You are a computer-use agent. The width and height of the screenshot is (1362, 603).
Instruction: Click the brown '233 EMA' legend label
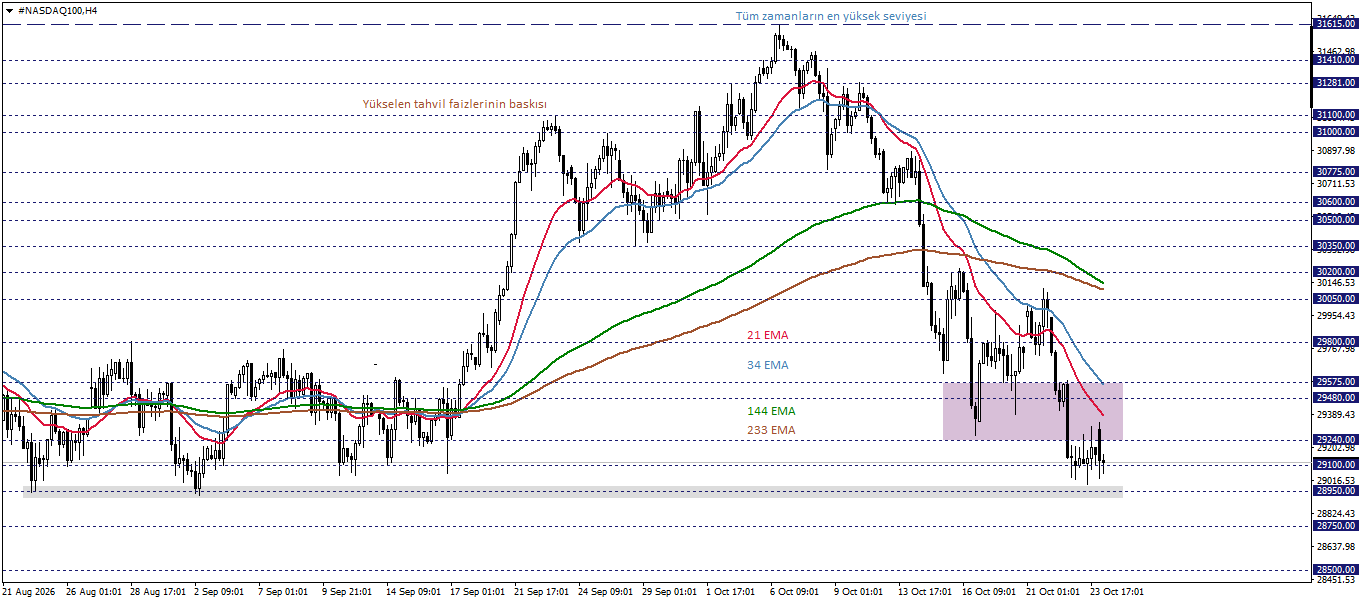coord(771,430)
